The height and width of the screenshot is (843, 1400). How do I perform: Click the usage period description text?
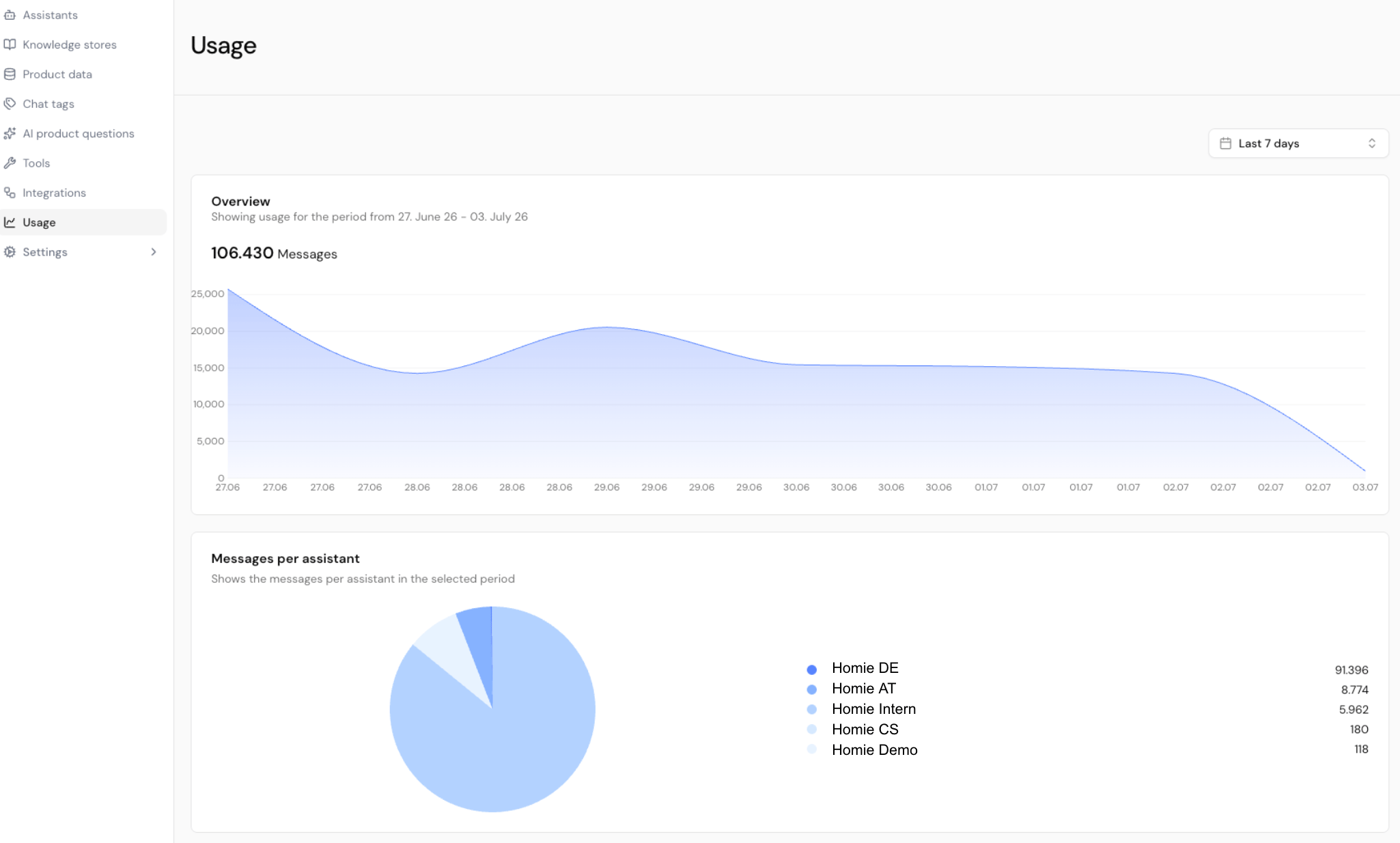(x=369, y=217)
